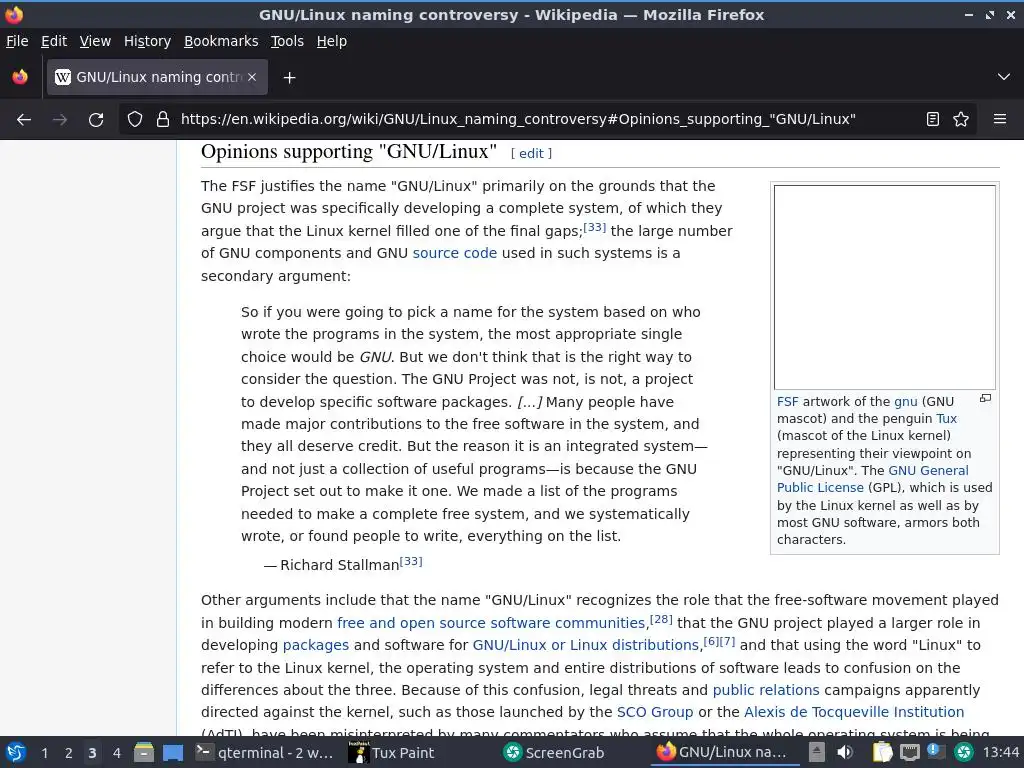This screenshot has height=768, width=1024.
Task: Switch to workspace 2
Action: [x=69, y=753]
